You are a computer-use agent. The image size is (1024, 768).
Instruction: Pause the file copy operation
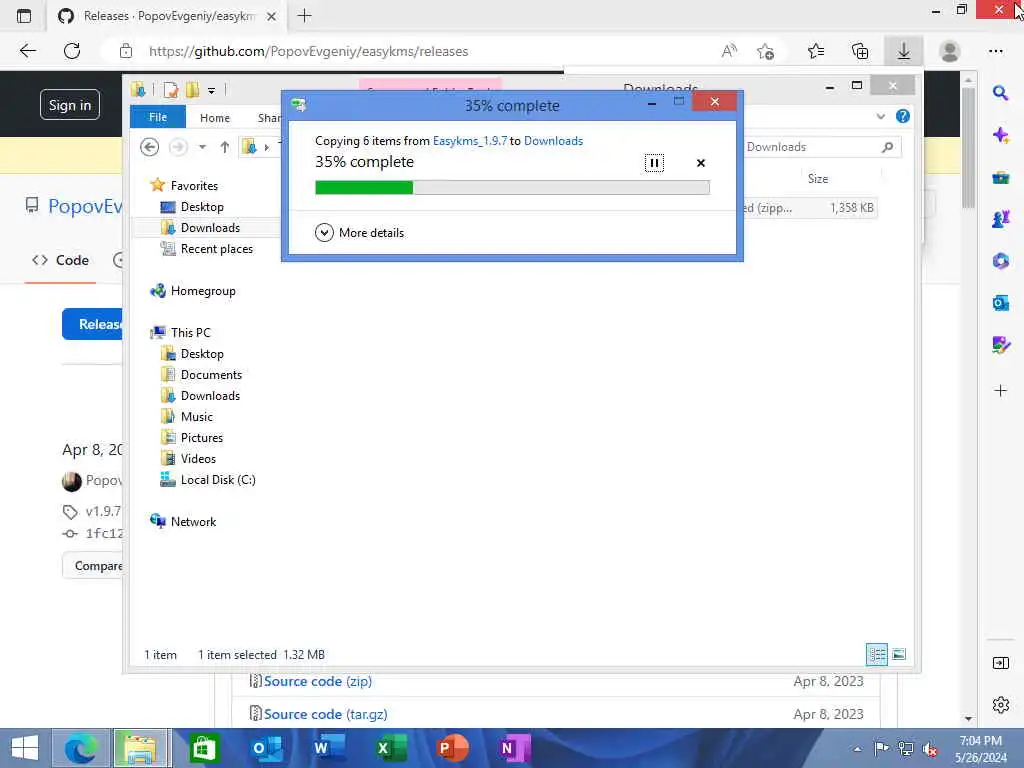click(654, 163)
